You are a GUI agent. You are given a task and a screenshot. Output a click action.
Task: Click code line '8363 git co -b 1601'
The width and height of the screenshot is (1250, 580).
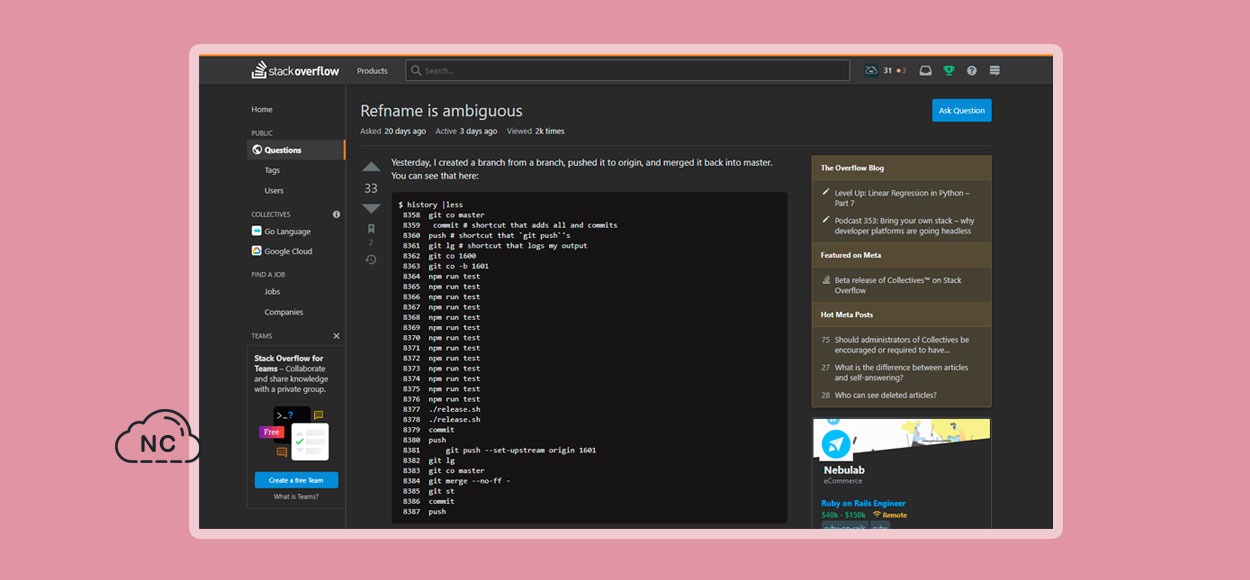point(445,266)
